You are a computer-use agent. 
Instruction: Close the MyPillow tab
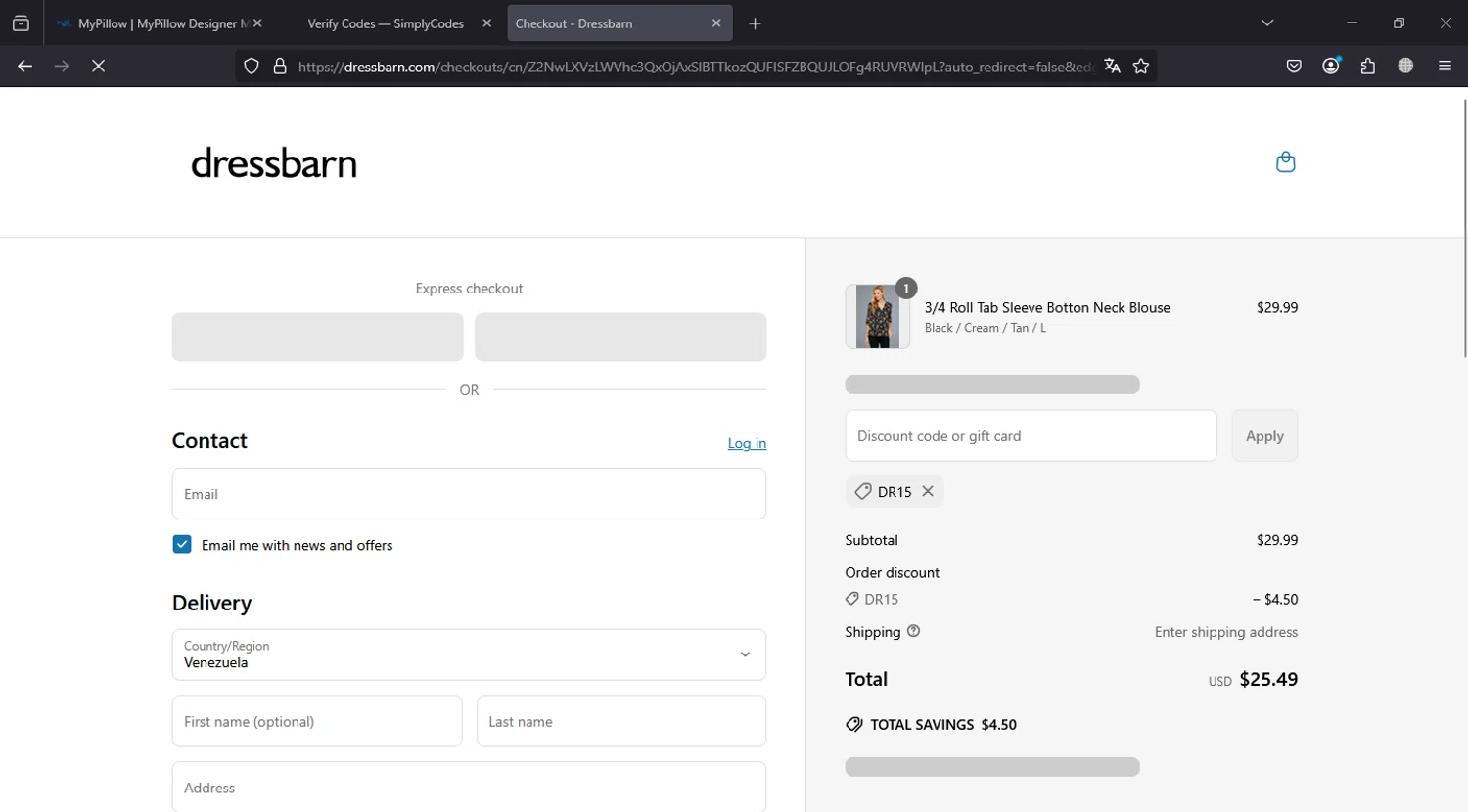click(x=257, y=23)
